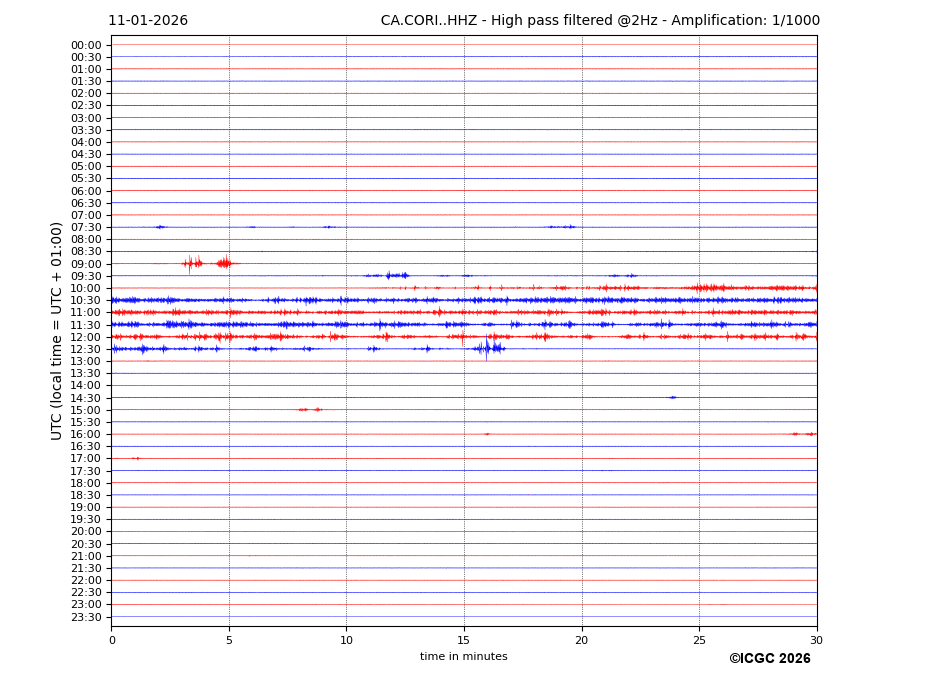The height and width of the screenshot is (696, 927).
Task: Select the 23:30 row label
Action: point(86,617)
